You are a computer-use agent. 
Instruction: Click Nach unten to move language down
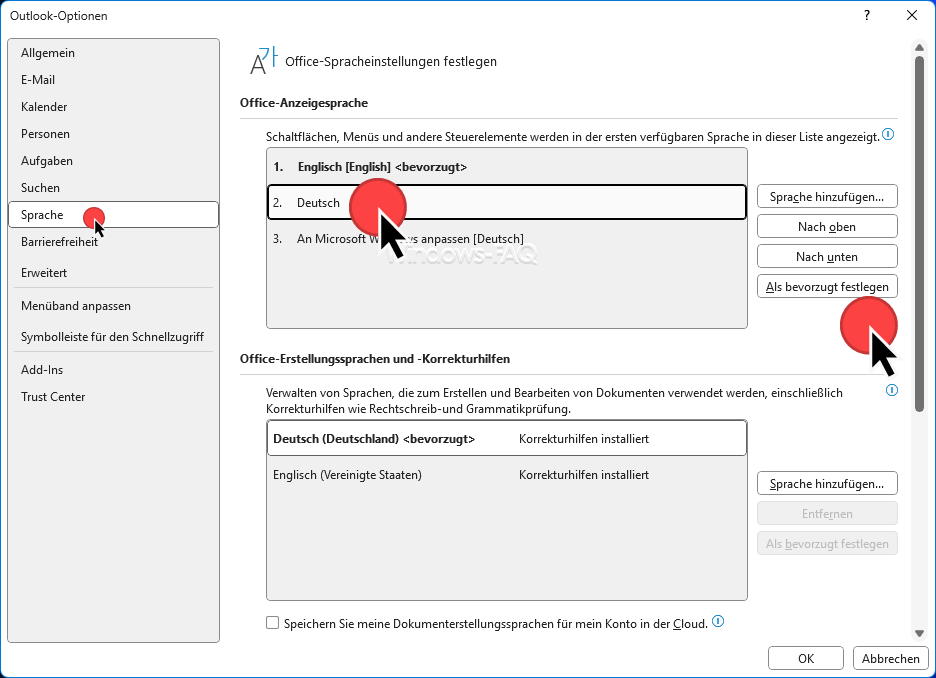tap(826, 257)
